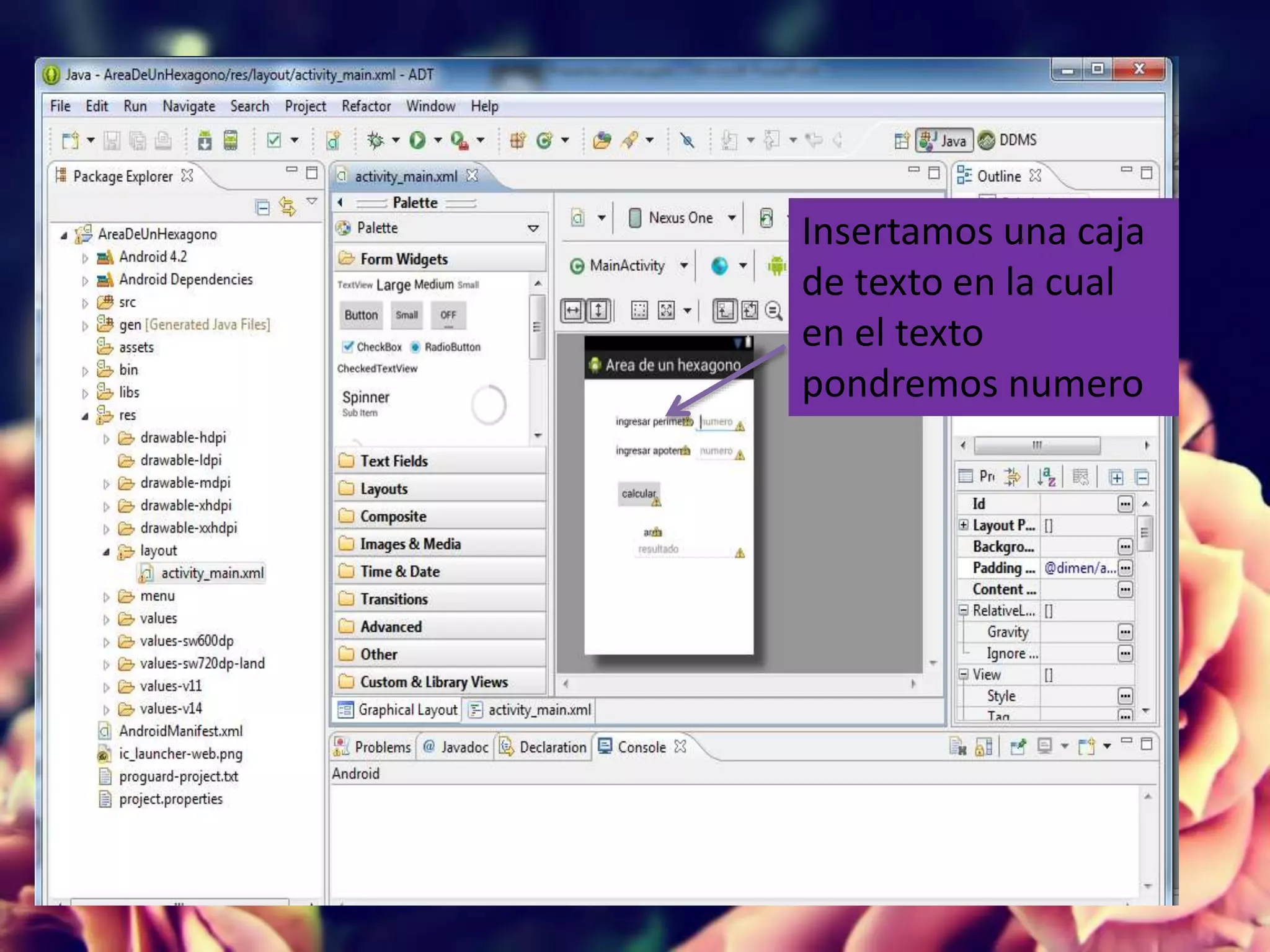Click the zoom out magnifier icon

(773, 310)
